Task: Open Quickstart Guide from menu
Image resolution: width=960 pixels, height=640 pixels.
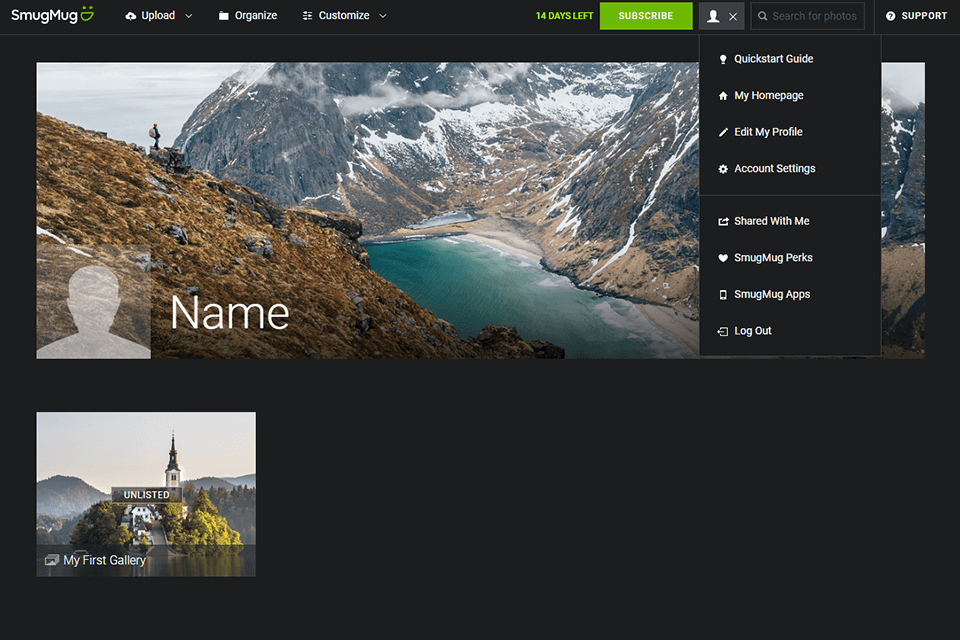Action: pos(773,59)
